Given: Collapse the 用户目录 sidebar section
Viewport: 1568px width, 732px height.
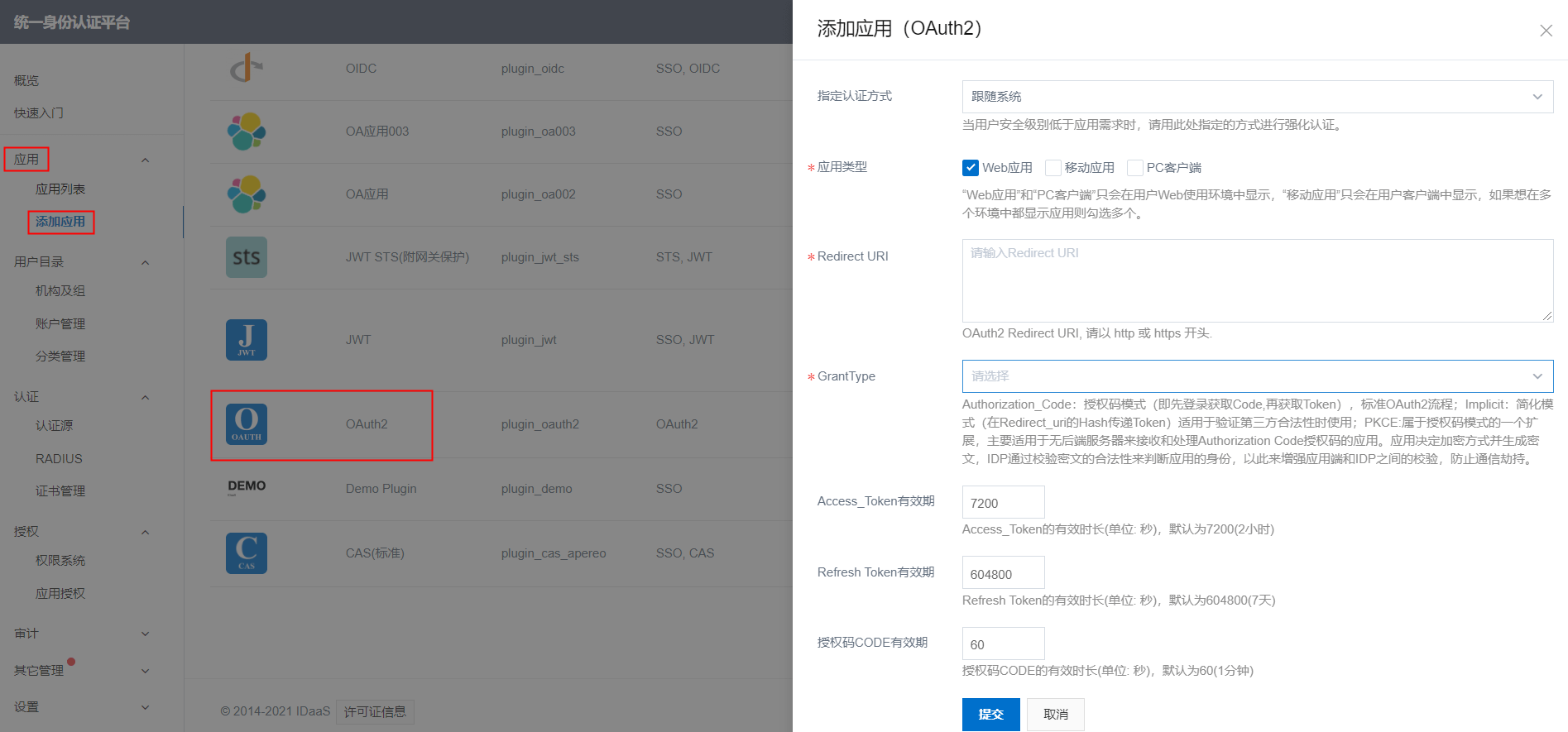Looking at the screenshot, I should click(x=145, y=262).
